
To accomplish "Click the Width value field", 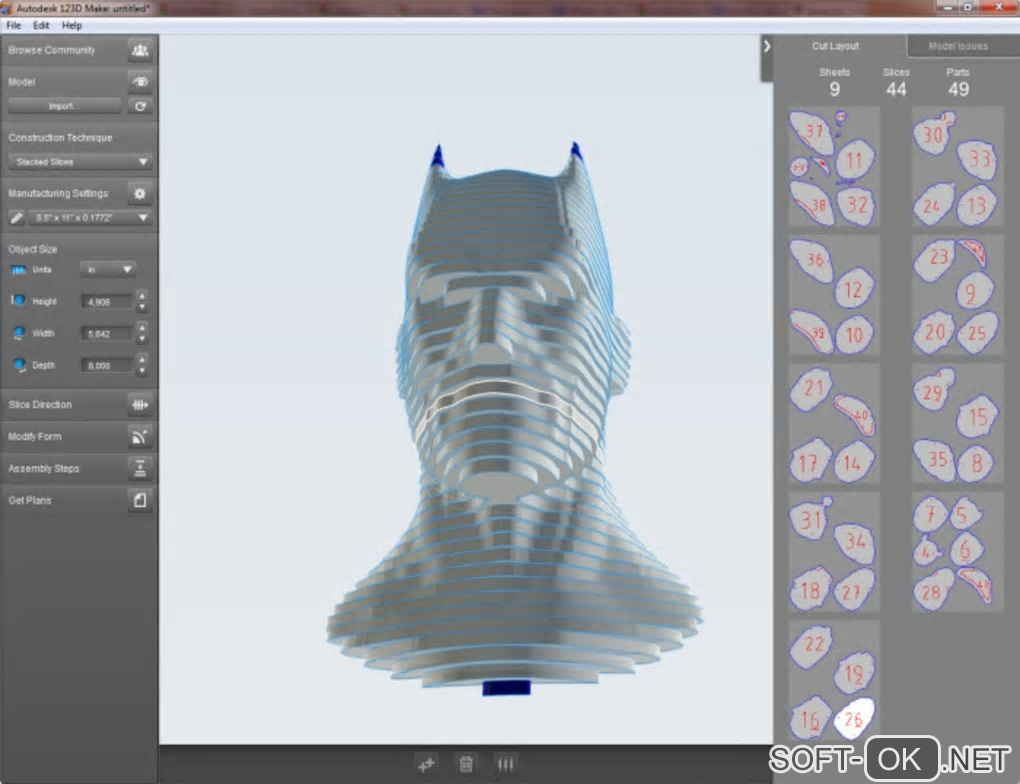I will coord(107,333).
